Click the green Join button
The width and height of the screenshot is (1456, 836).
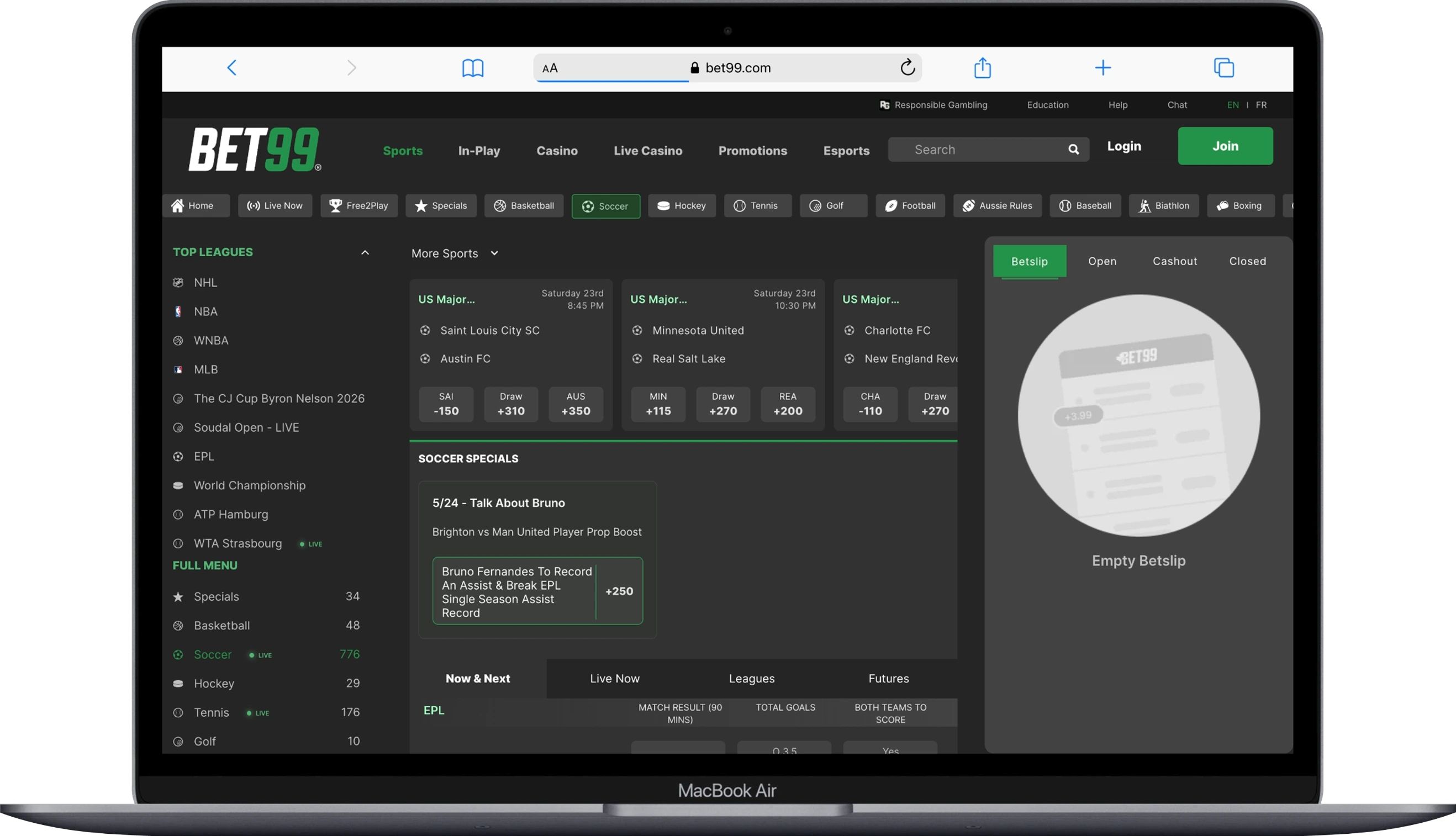pos(1225,146)
